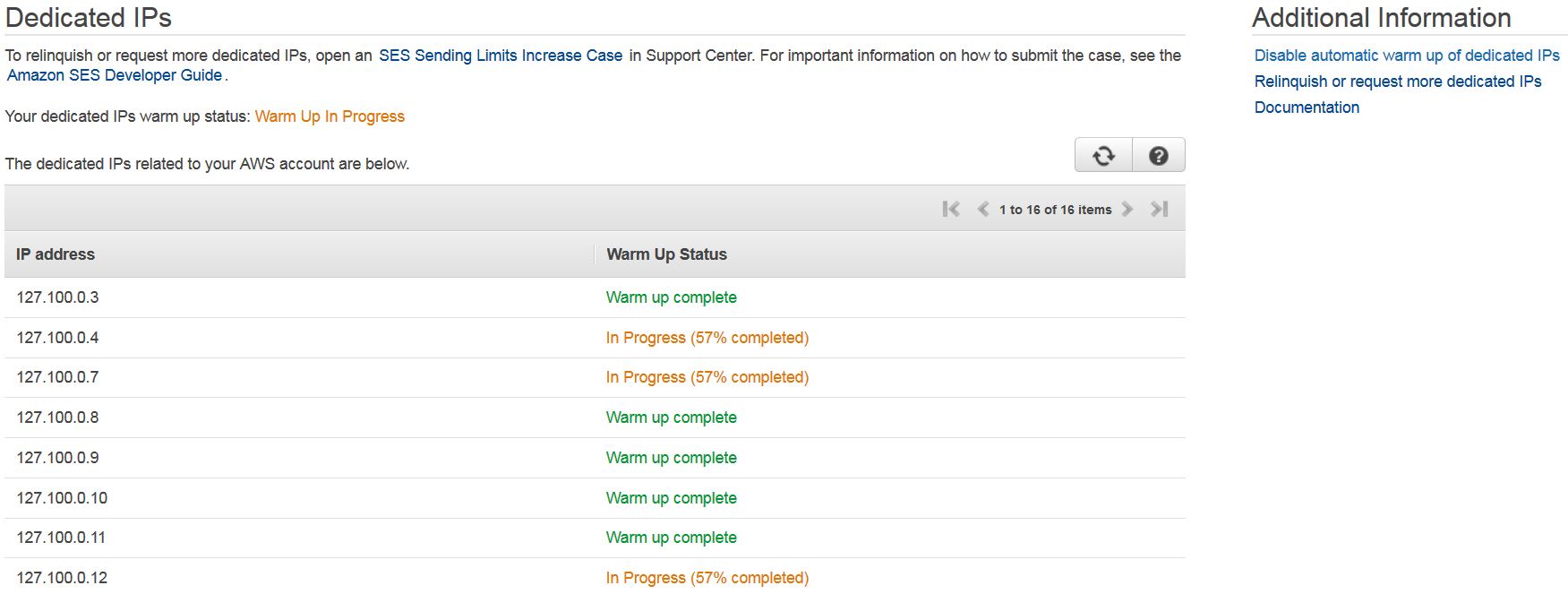Click the 1 to 16 of 16 items label
Image resolution: width=1568 pixels, height=594 pixels.
tap(1055, 210)
